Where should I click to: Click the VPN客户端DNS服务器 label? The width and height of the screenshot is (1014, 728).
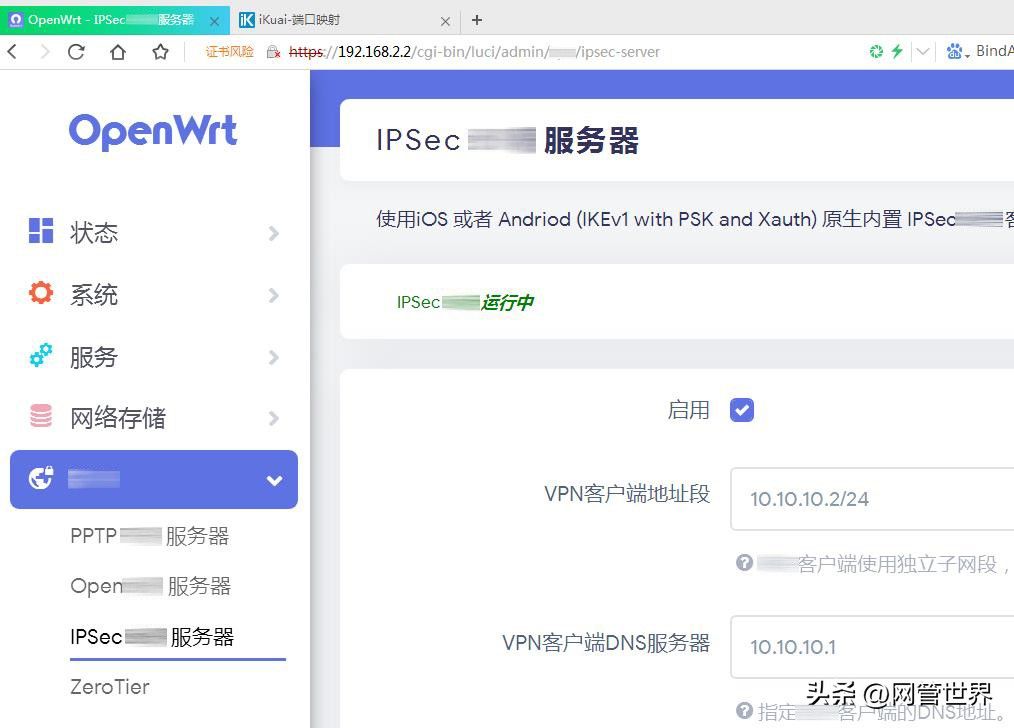coord(606,643)
